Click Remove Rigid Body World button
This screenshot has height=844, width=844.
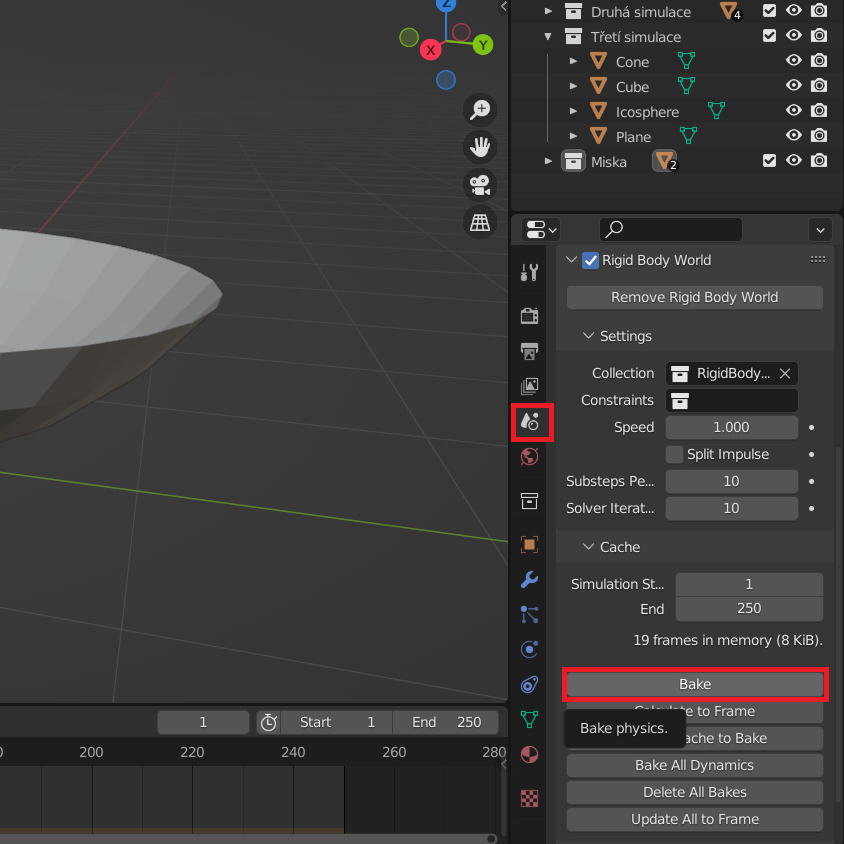click(x=694, y=297)
